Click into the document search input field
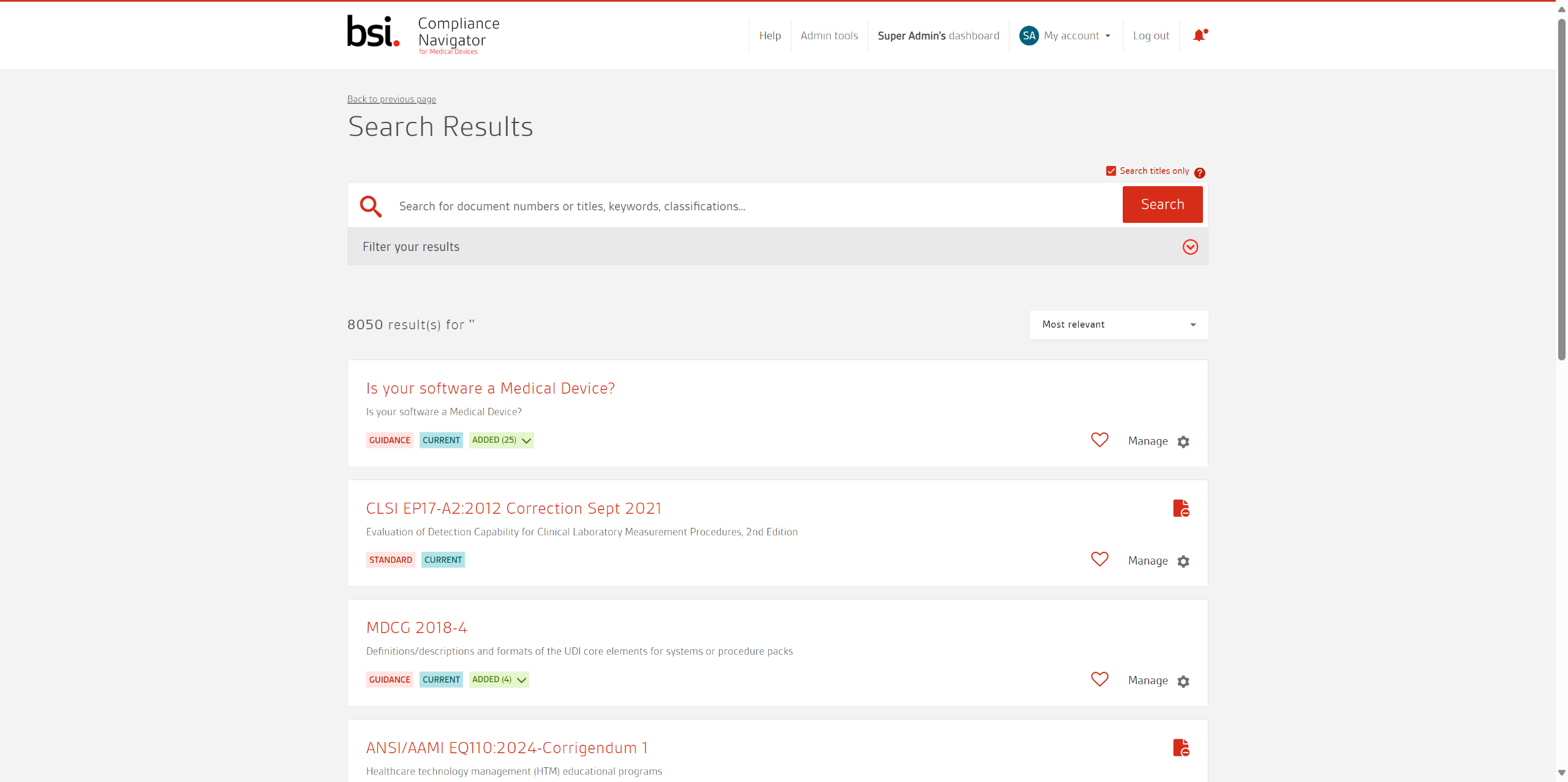Viewport: 1568px width, 782px height. point(753,206)
